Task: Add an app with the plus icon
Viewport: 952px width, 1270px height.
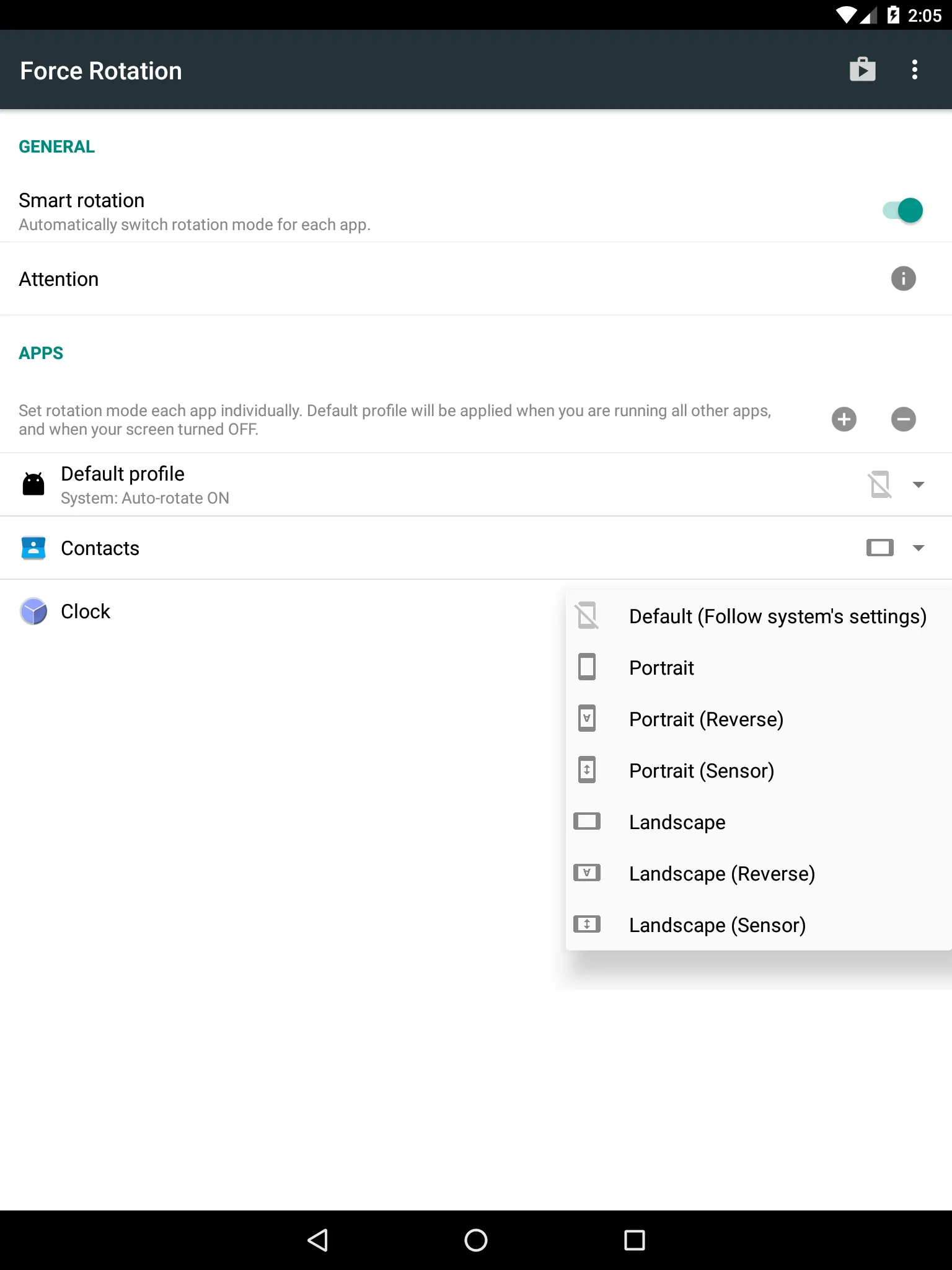Action: tap(844, 419)
